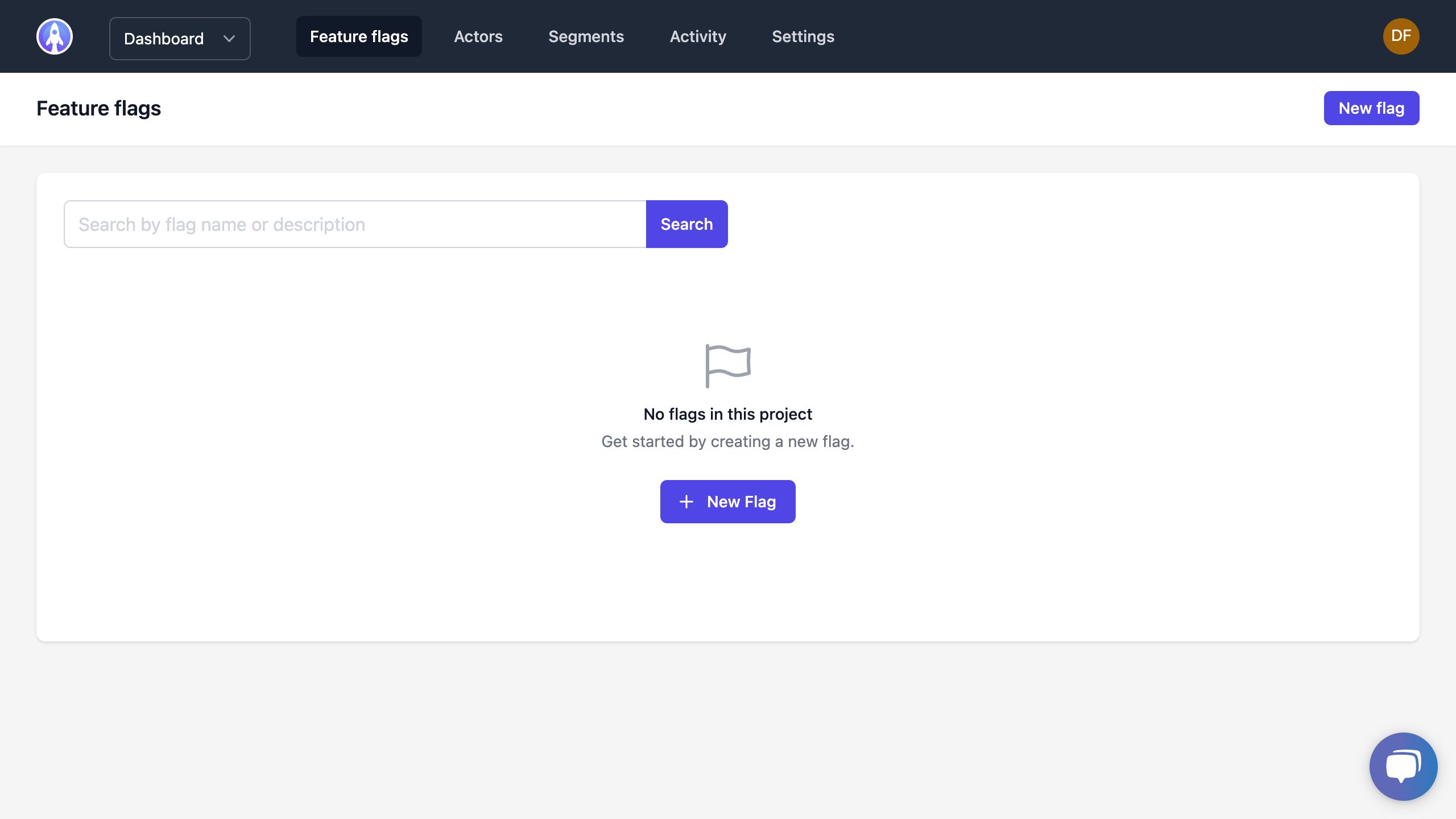Click 'Get started by creating a new flag.' text
Screen dimensions: 1456x819
[x=727, y=441]
